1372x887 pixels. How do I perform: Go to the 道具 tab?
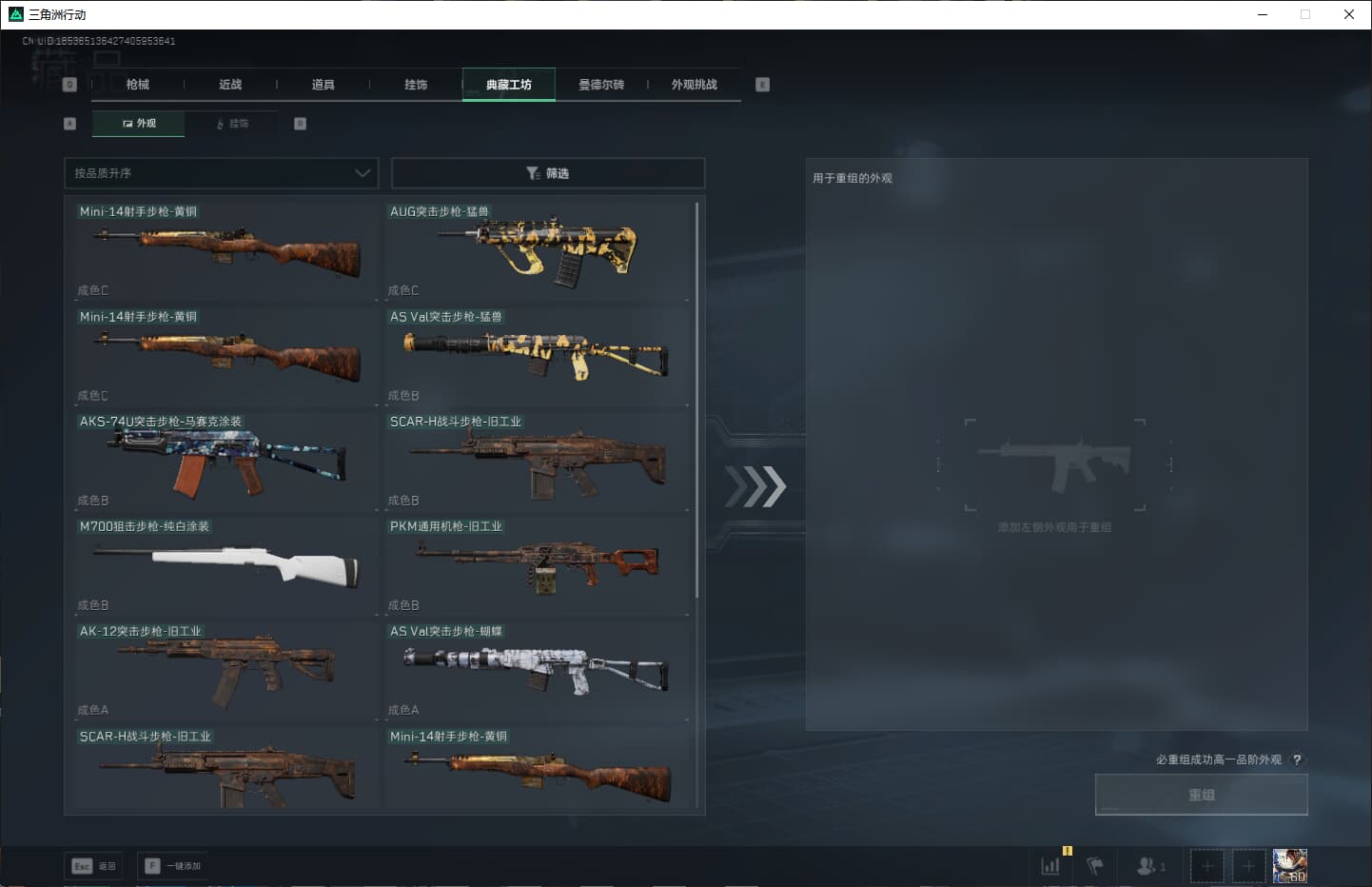click(x=323, y=85)
